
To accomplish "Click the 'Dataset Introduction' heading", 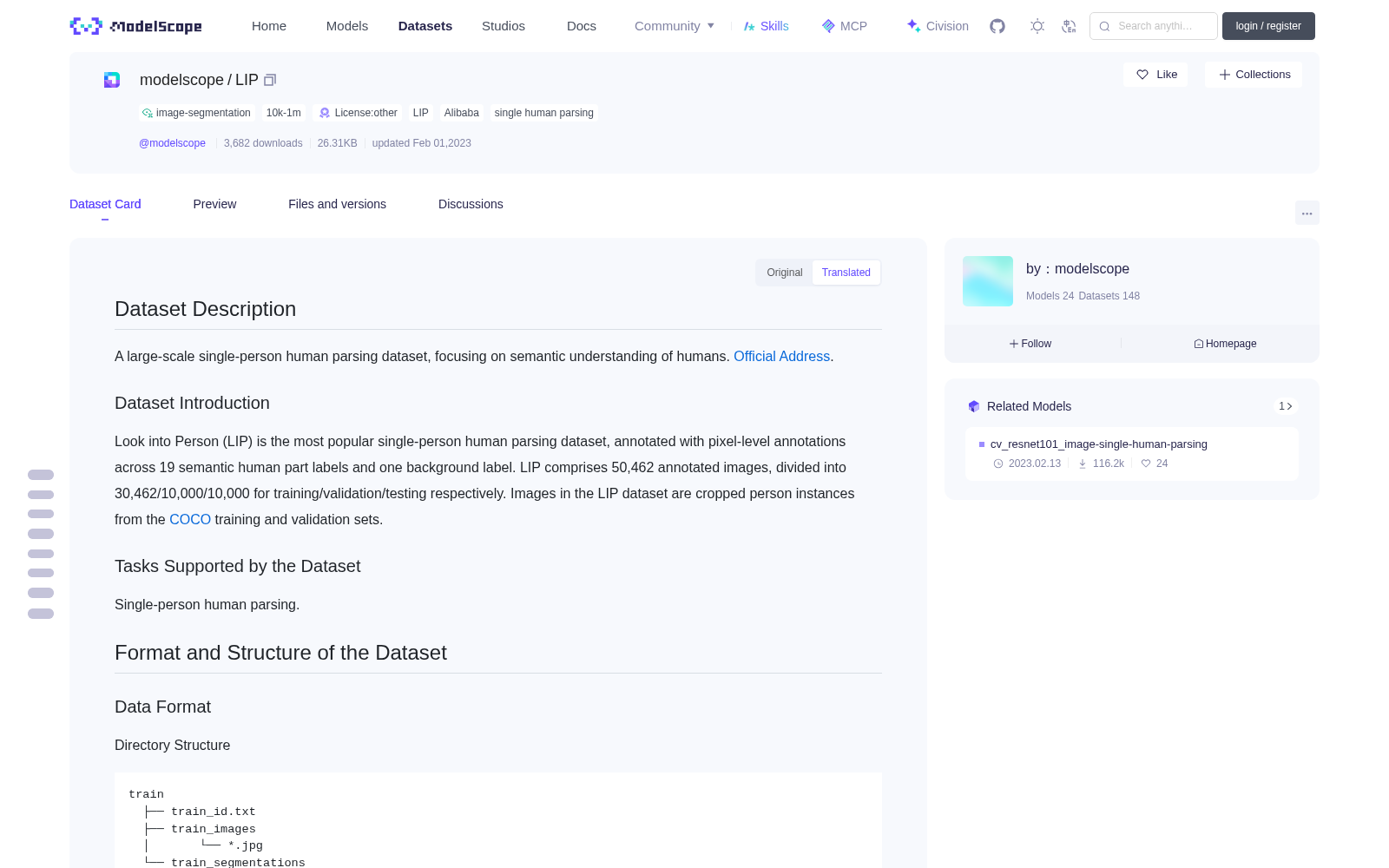I will click(x=192, y=403).
